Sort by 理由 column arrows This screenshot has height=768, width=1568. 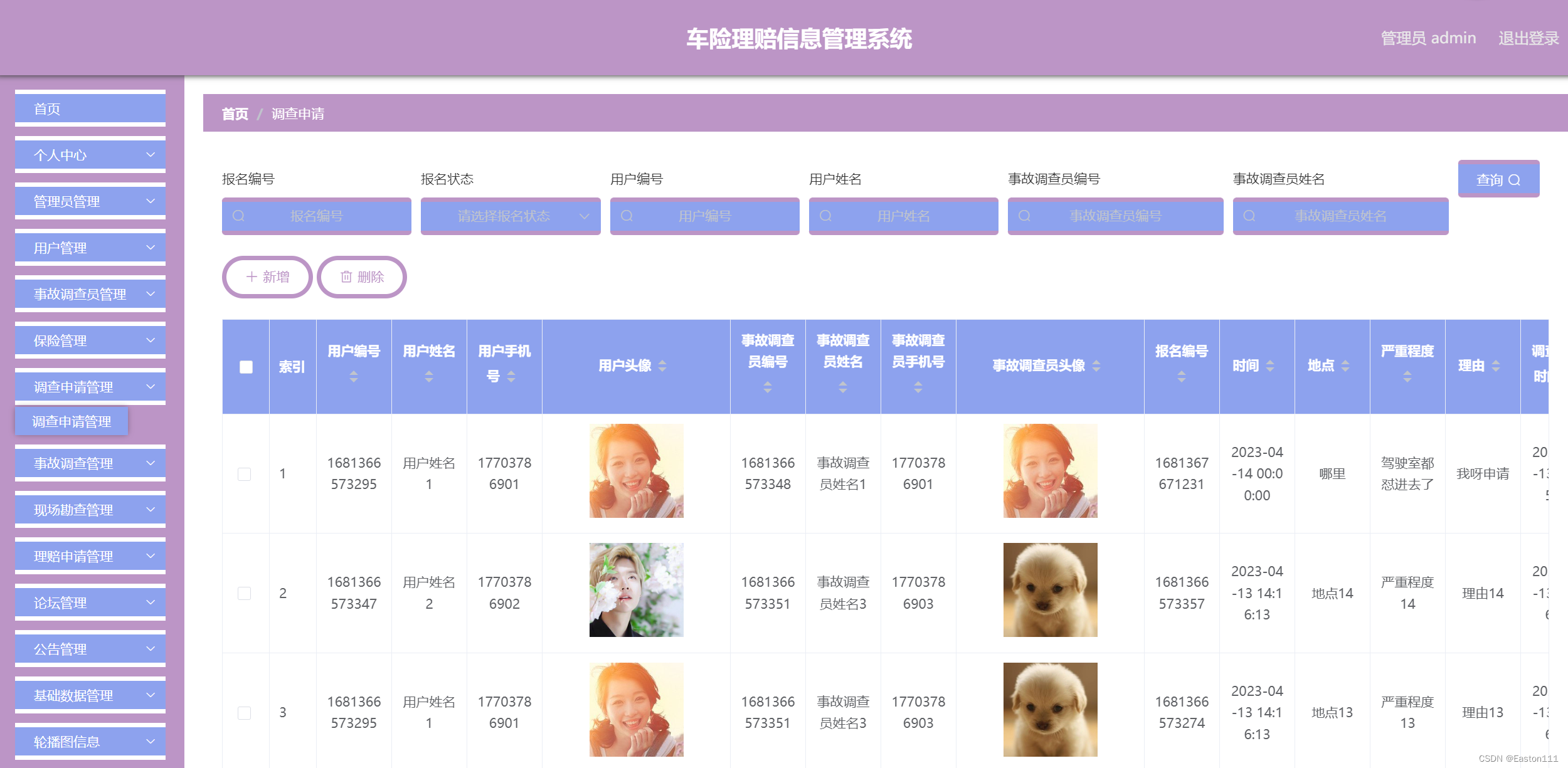[1496, 366]
